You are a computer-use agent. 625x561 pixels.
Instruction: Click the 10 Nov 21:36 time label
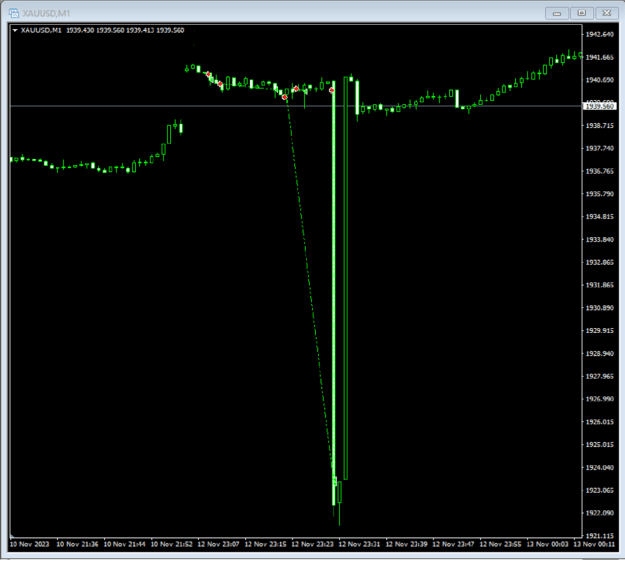[77, 544]
